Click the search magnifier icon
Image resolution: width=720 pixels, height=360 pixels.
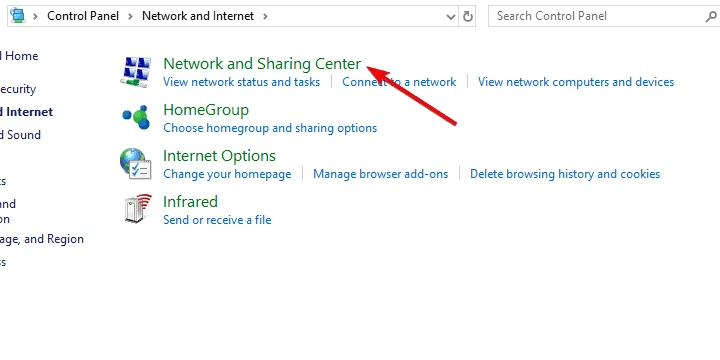[x=711, y=17]
